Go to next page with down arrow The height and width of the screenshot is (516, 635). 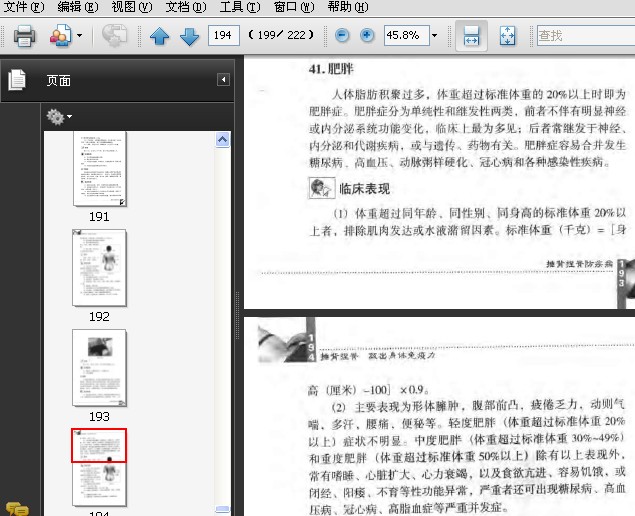click(189, 37)
